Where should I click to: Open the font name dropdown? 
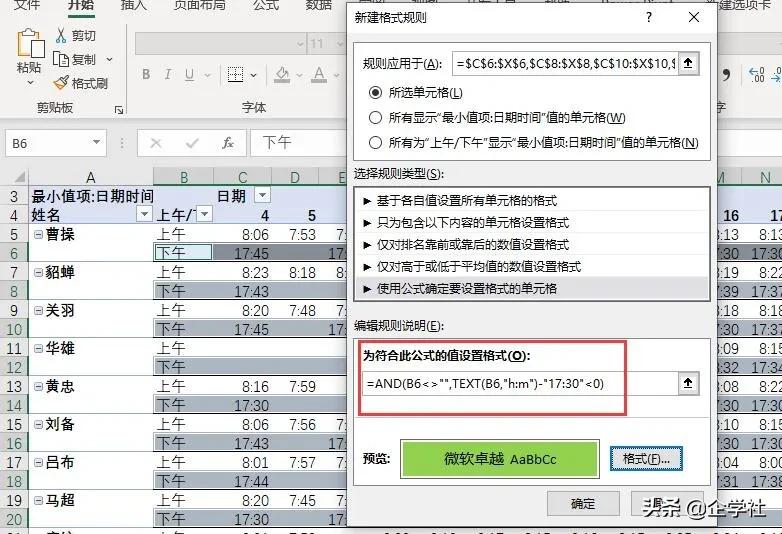(300, 44)
